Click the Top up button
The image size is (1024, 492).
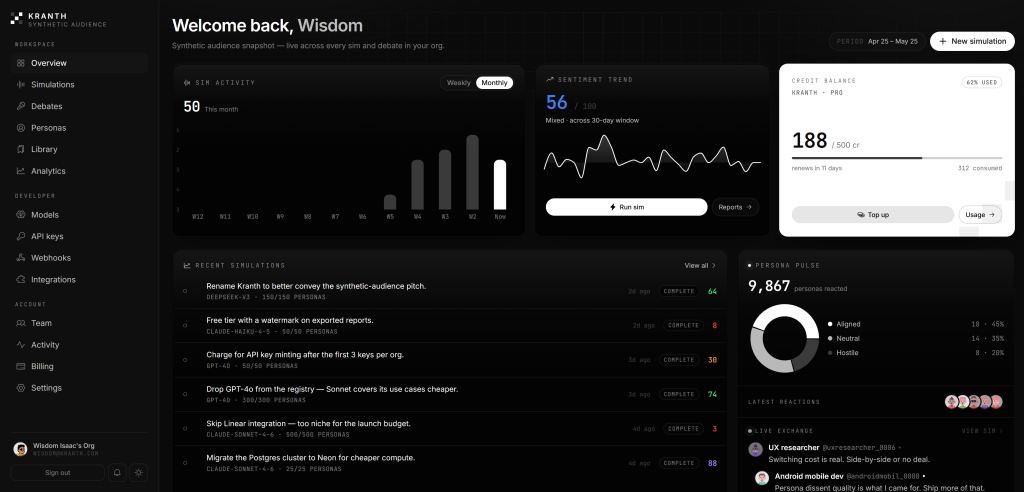[x=872, y=214]
